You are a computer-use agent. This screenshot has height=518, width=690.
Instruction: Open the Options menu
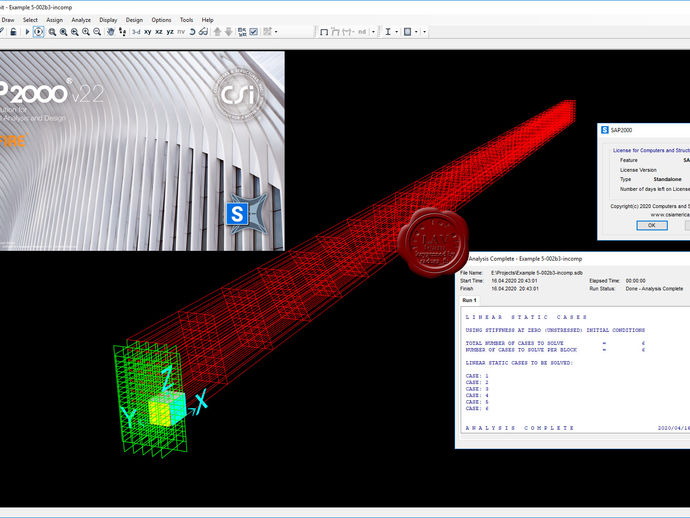click(161, 20)
